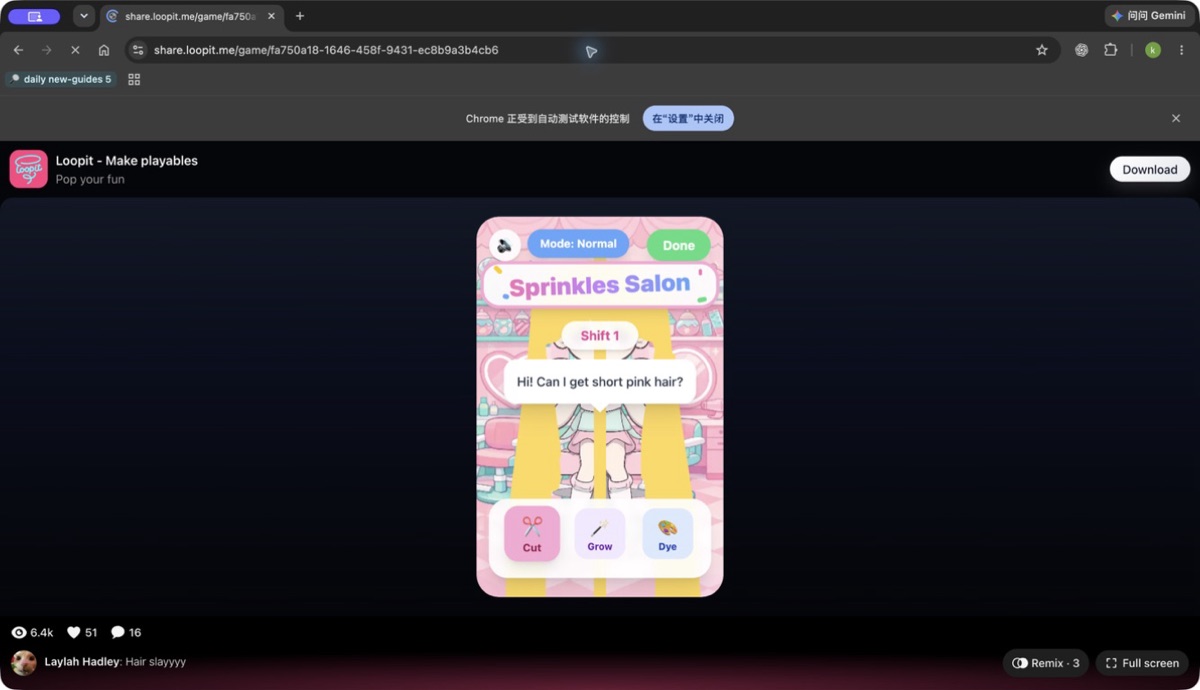The height and width of the screenshot is (690, 1200).
Task: Click the customer speech bubble about pink hair
Action: pos(600,382)
